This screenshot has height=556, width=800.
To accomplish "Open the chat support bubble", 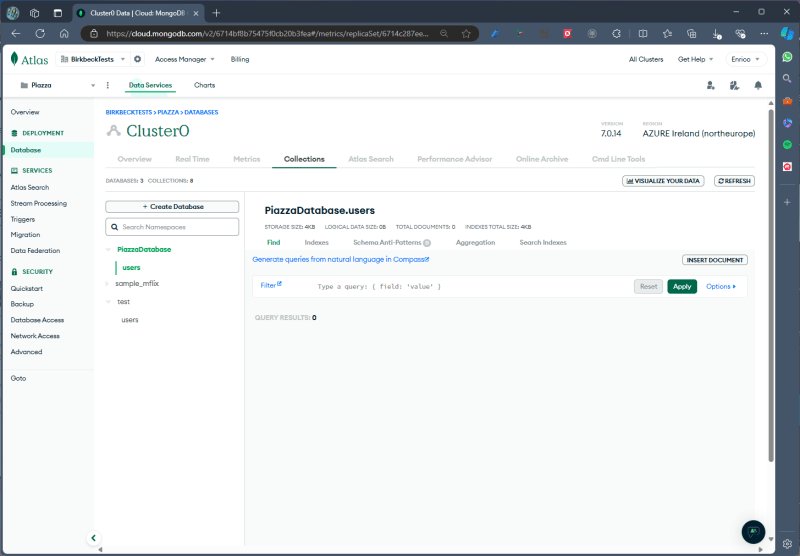I will 753,532.
